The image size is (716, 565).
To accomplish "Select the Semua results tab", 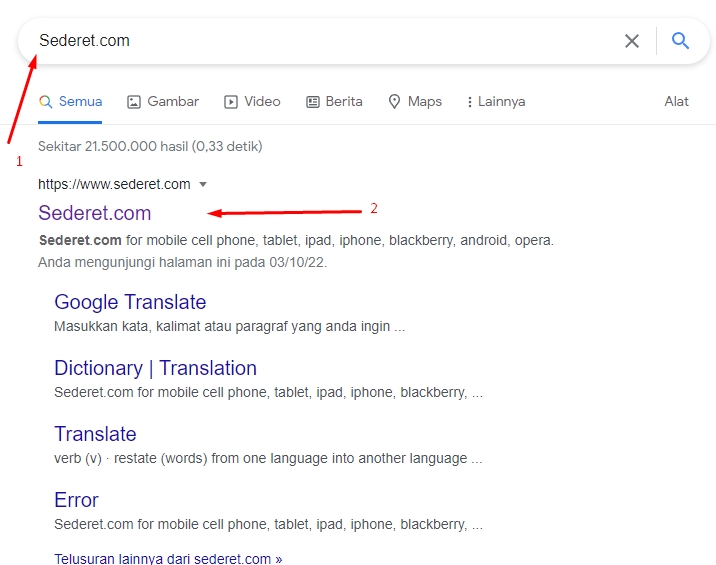I will pos(70,101).
